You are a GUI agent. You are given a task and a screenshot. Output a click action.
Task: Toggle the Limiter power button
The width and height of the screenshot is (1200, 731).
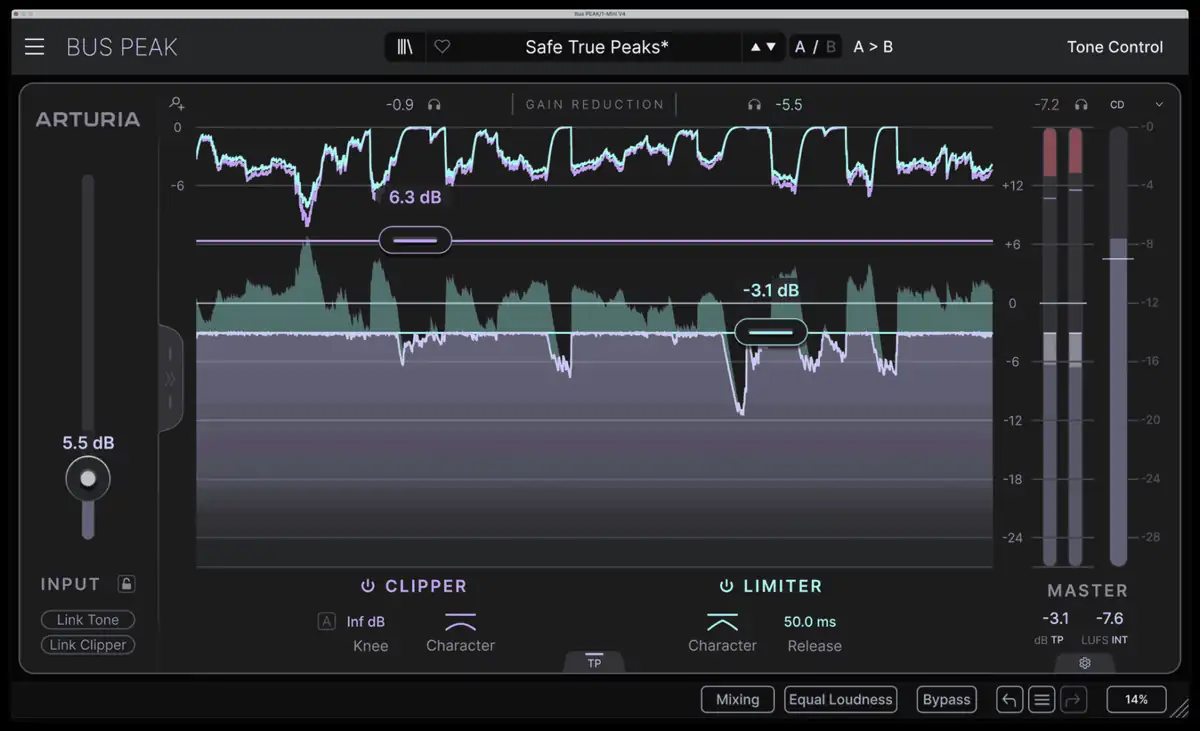[726, 586]
